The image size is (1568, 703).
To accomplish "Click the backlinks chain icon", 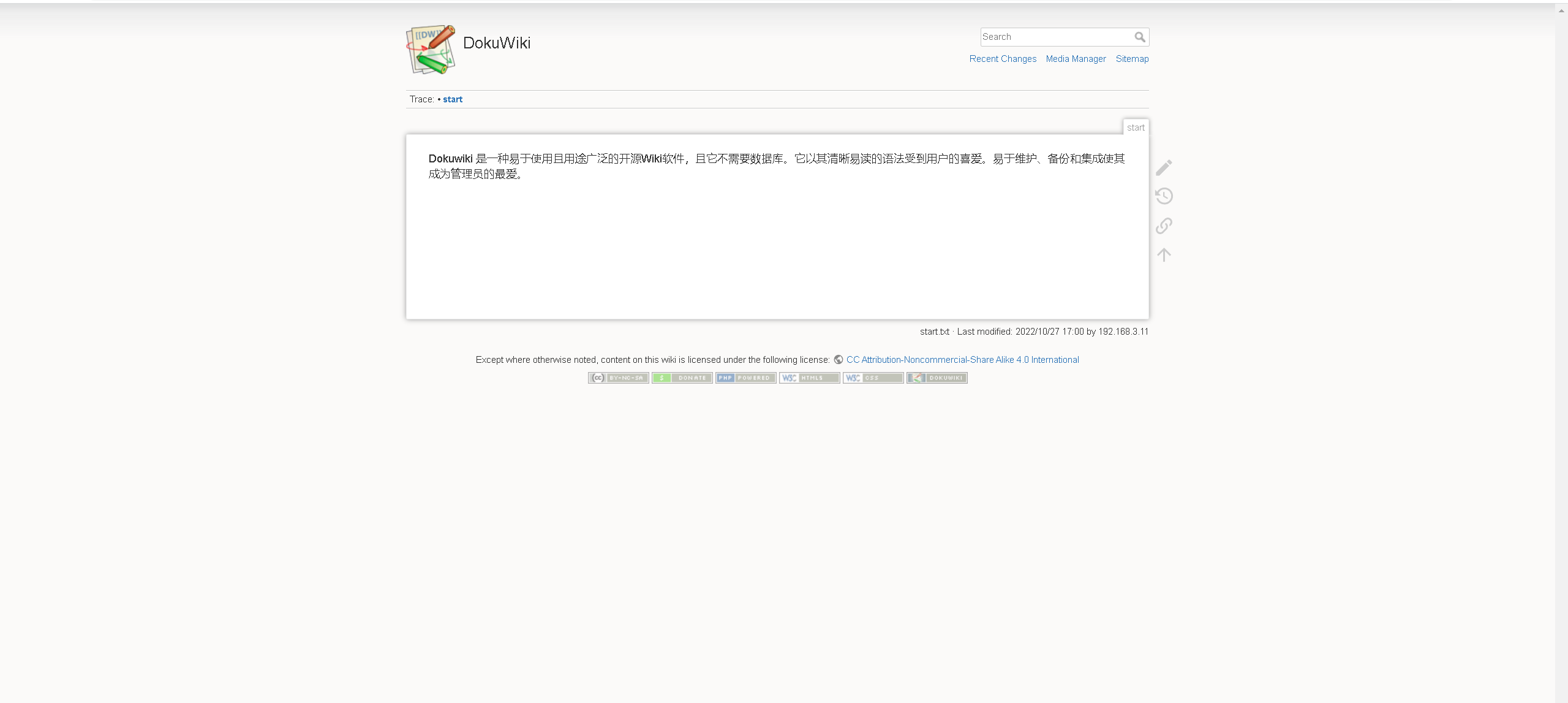I will tap(1164, 226).
